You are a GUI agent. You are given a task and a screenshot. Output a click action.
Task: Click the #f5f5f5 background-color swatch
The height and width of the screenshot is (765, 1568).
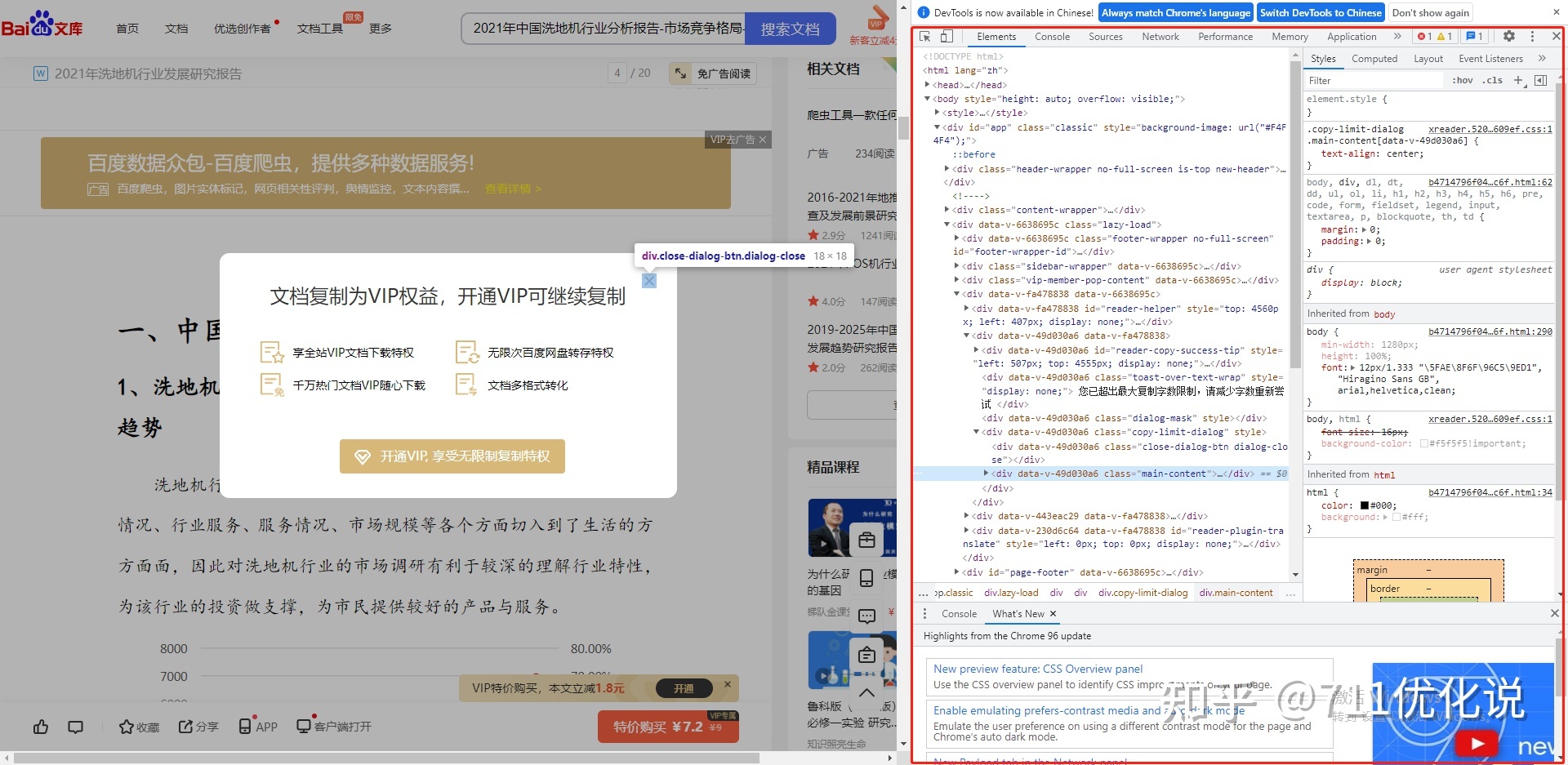(1424, 443)
